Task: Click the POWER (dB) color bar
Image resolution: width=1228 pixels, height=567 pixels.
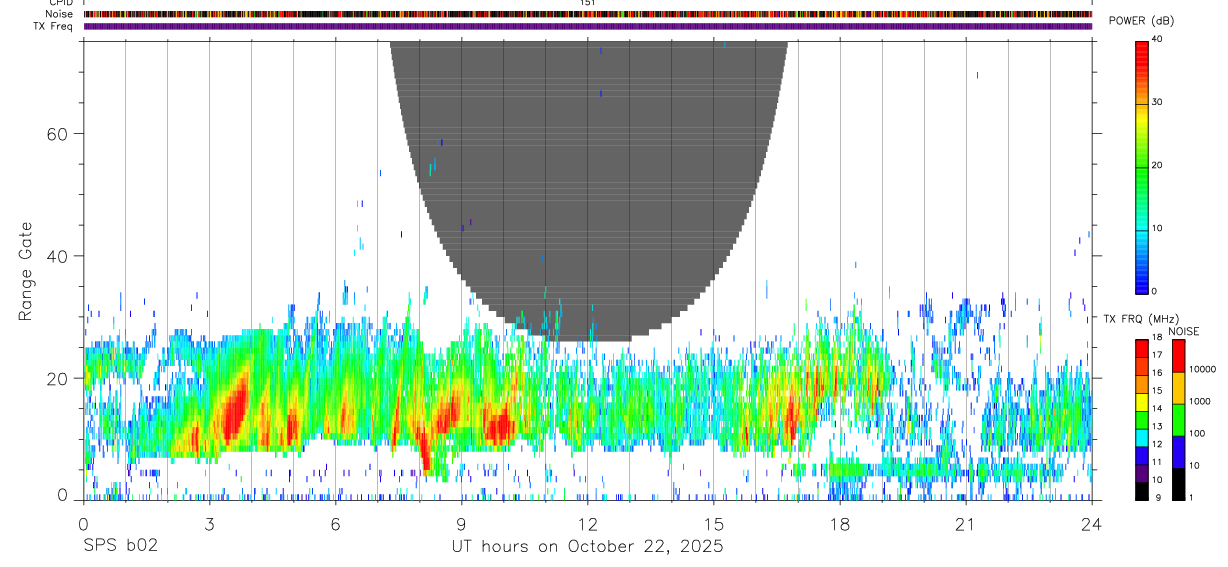Action: (x=1142, y=166)
